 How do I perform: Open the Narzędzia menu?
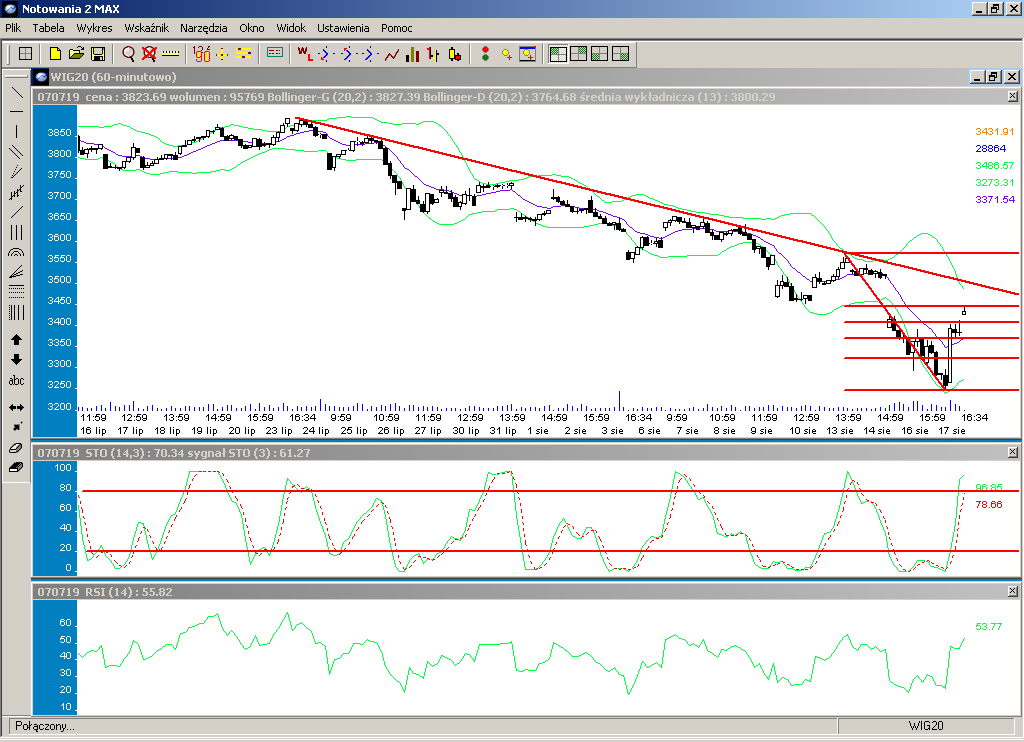tap(203, 28)
